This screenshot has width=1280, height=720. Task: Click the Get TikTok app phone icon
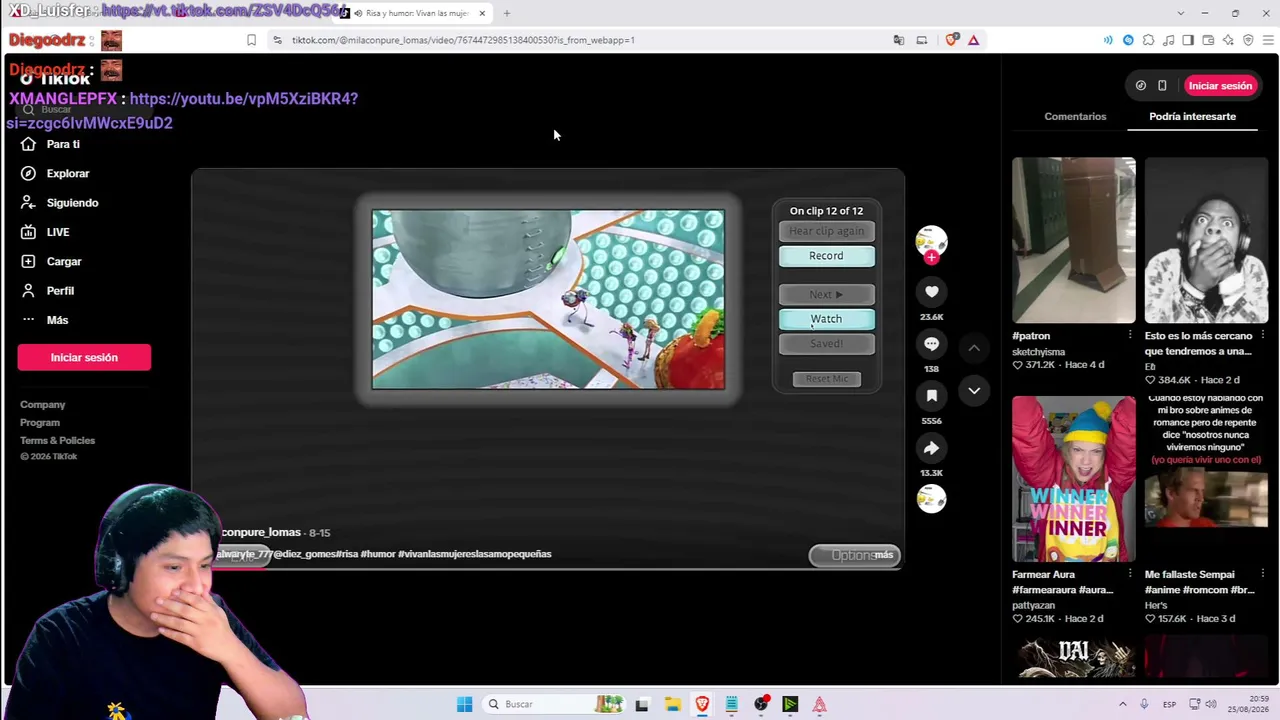coord(1162,86)
